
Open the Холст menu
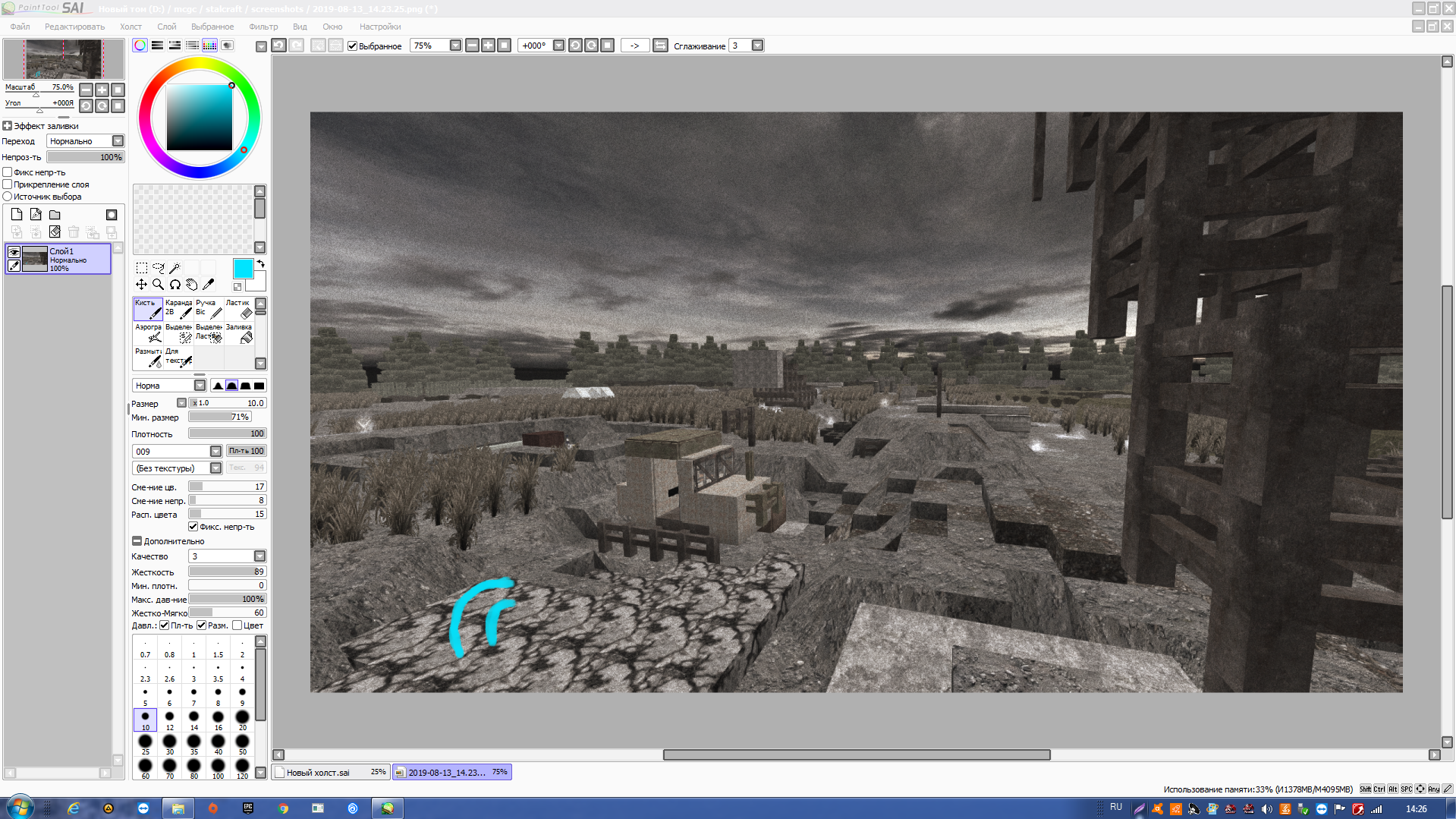point(131,27)
